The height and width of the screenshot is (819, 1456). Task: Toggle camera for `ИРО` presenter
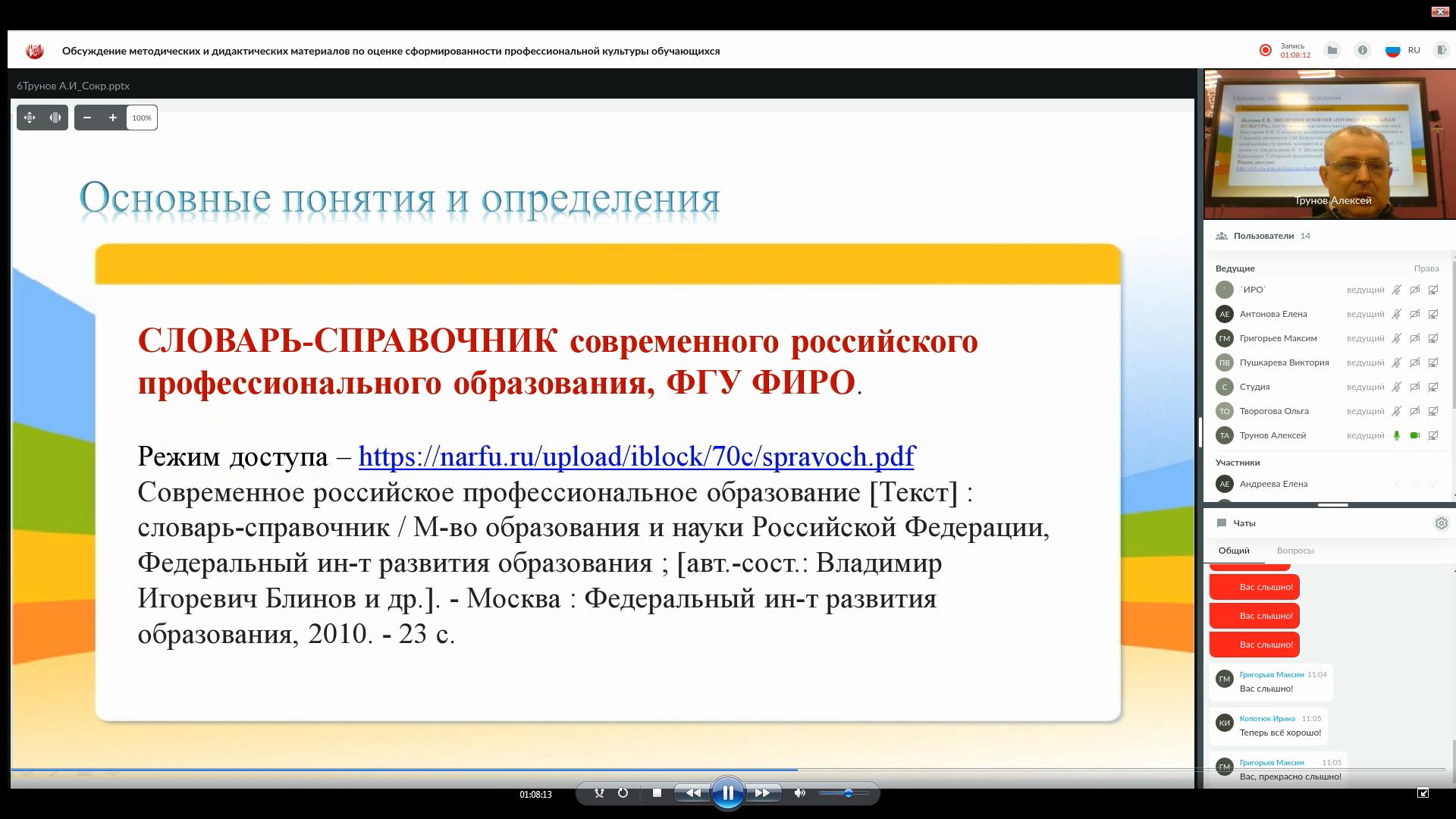(x=1414, y=290)
